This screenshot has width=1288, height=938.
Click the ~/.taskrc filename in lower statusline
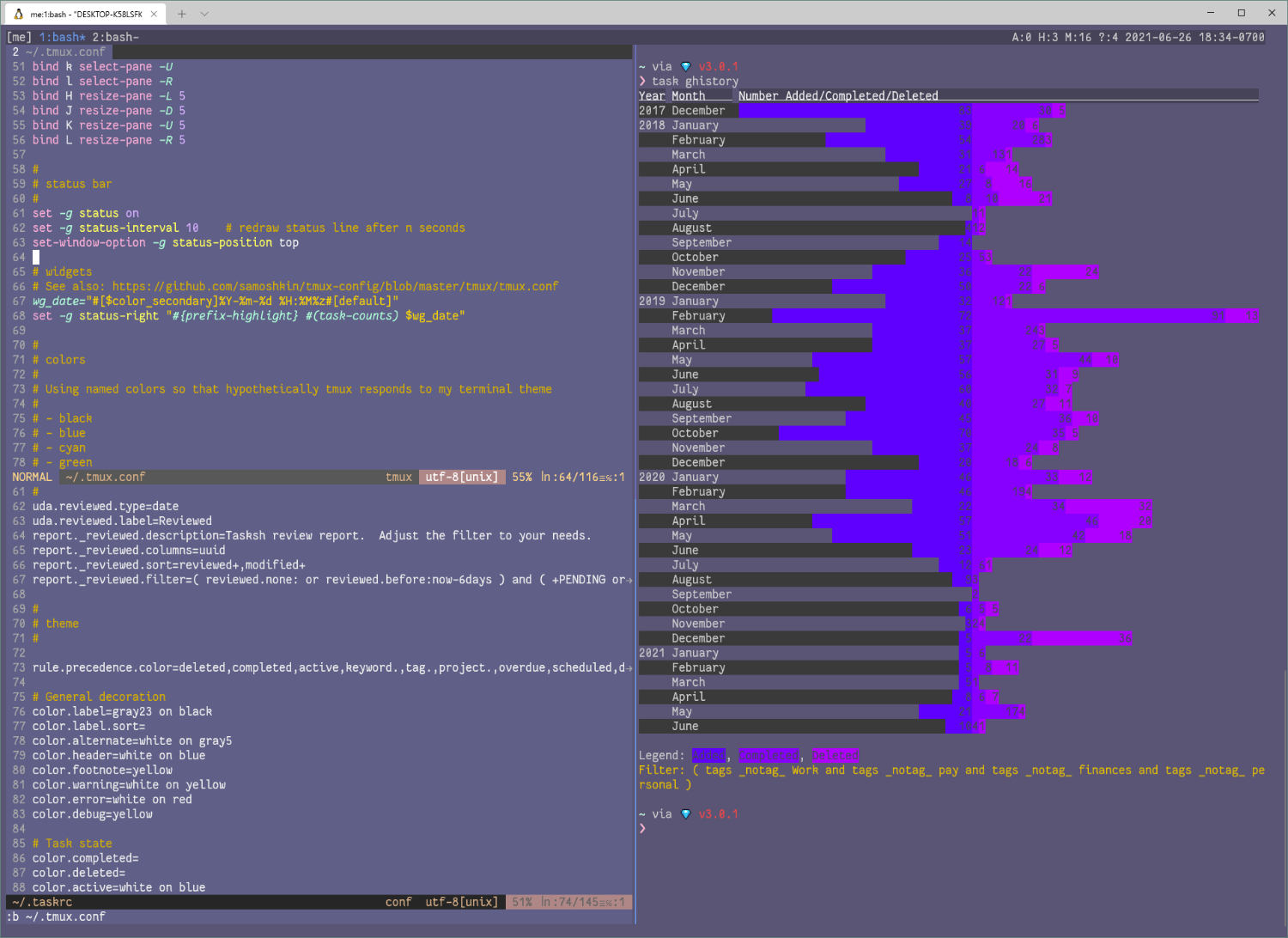click(42, 902)
